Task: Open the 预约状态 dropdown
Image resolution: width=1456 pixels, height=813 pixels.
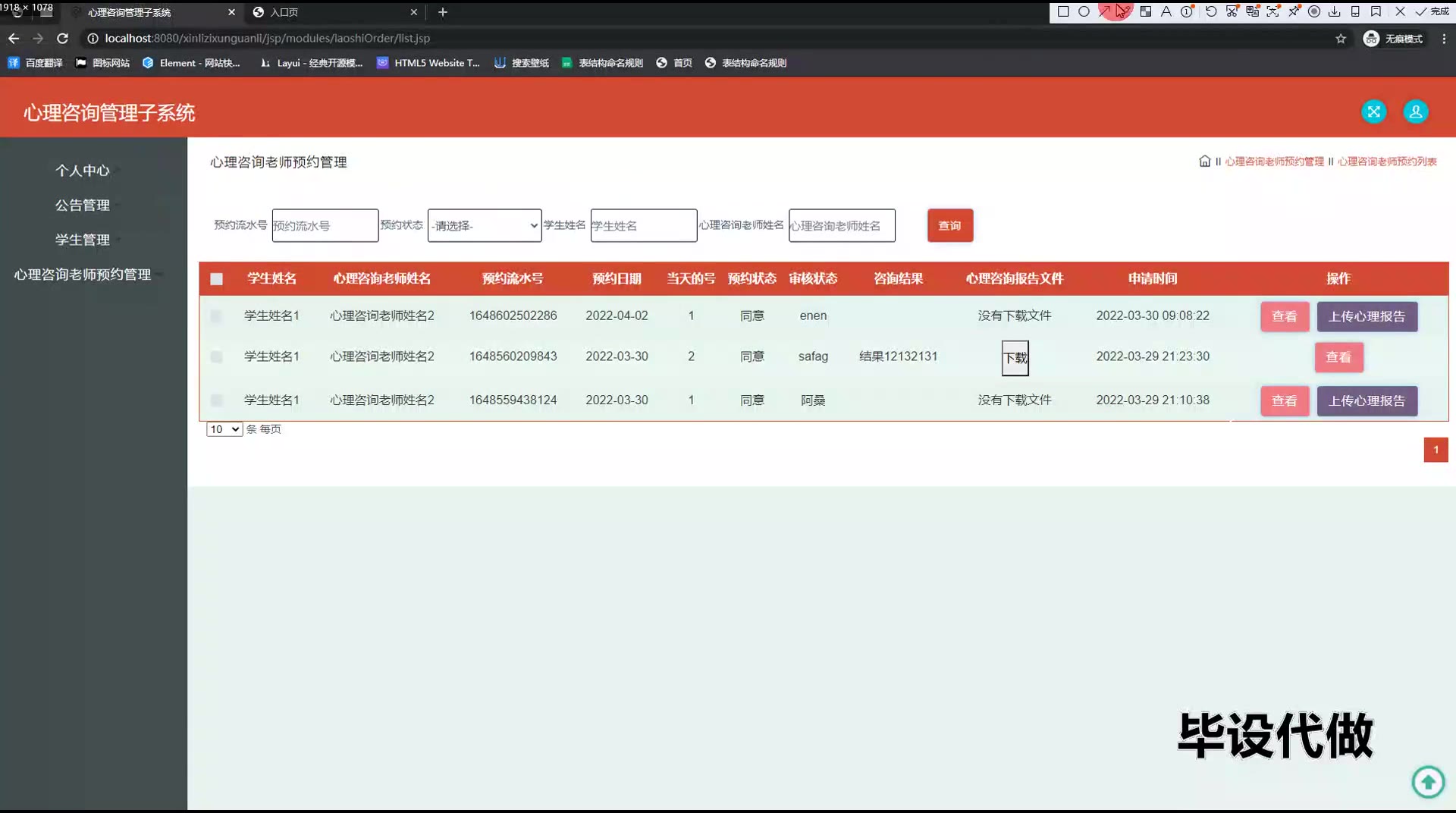Action: pyautogui.click(x=485, y=226)
